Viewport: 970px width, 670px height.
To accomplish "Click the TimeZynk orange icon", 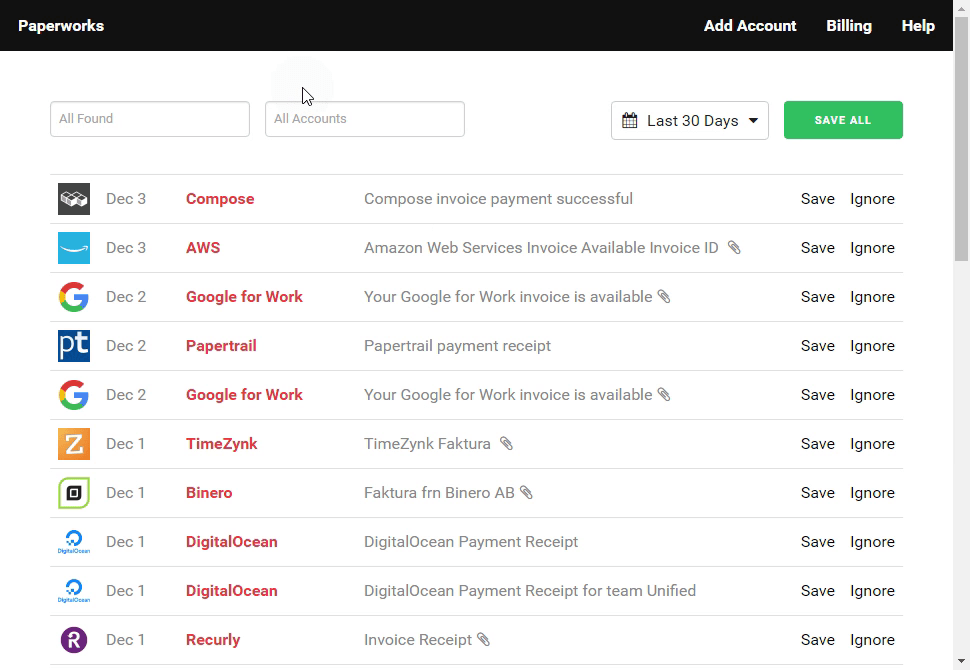I will 73,443.
